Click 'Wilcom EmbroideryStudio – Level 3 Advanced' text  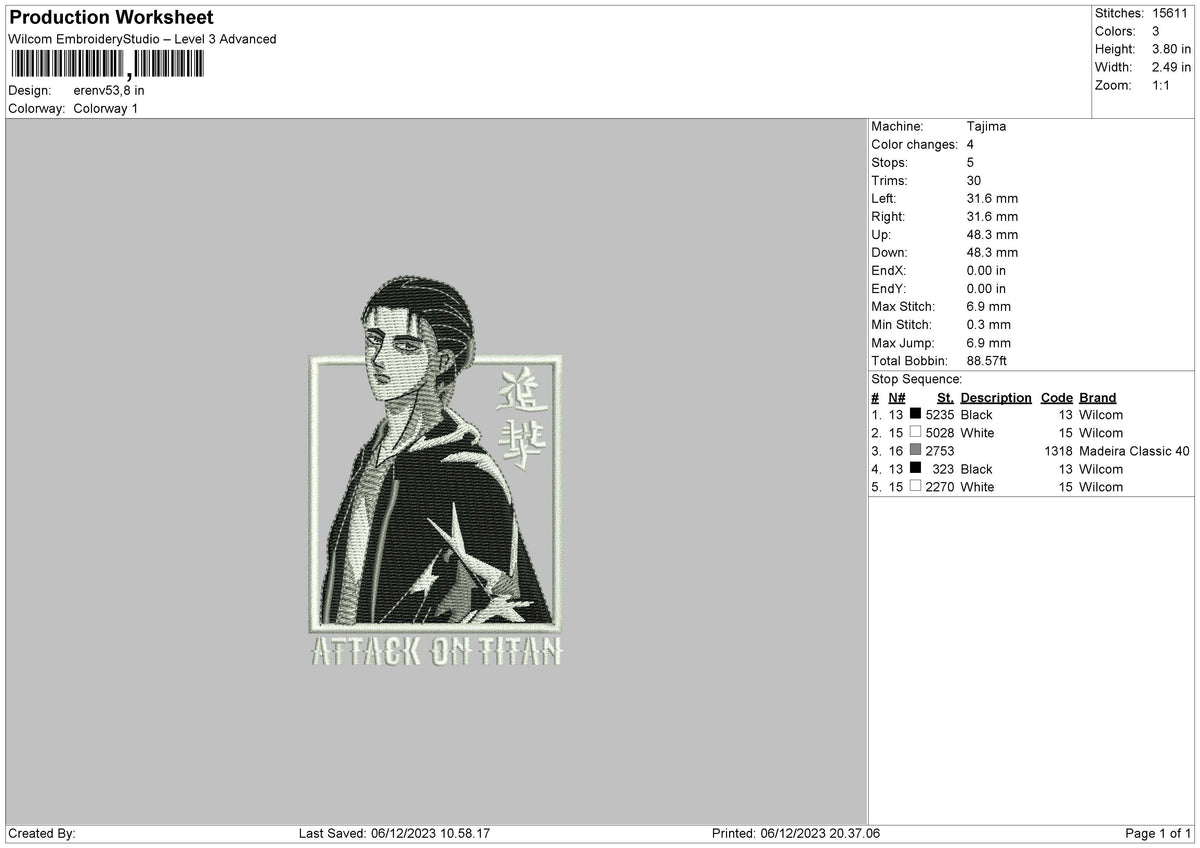(142, 39)
